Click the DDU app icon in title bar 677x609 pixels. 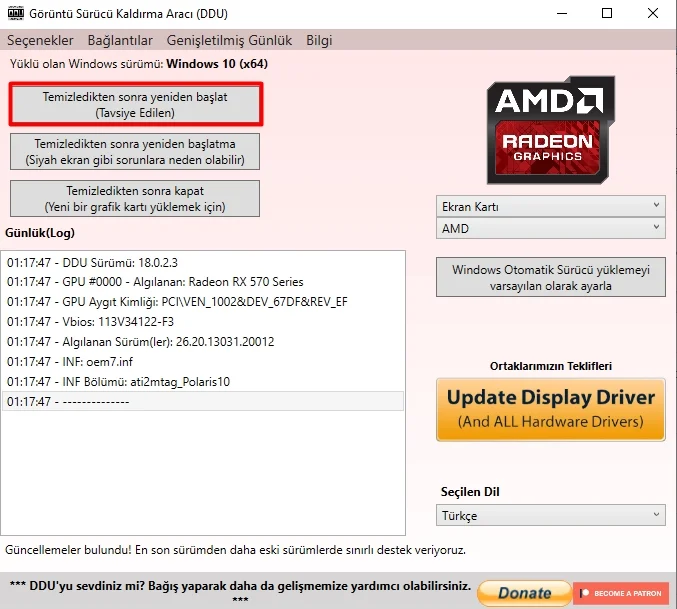16,14
